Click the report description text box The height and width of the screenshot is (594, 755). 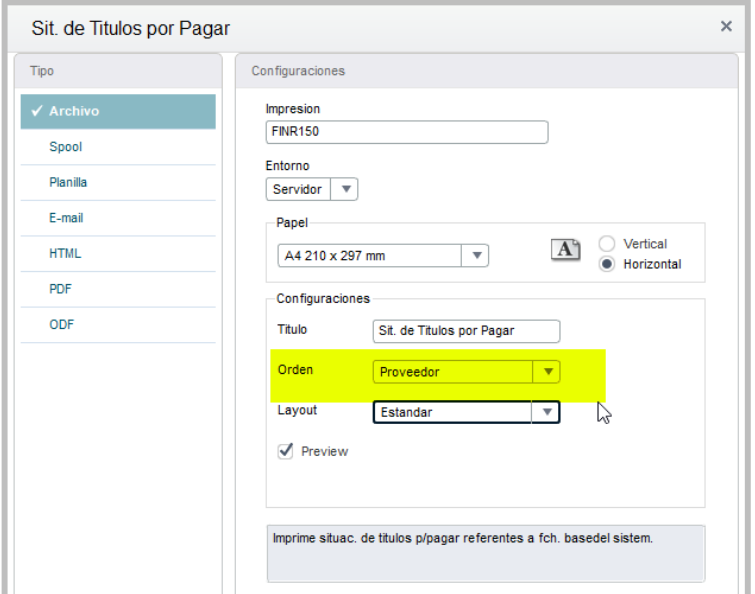point(485,554)
